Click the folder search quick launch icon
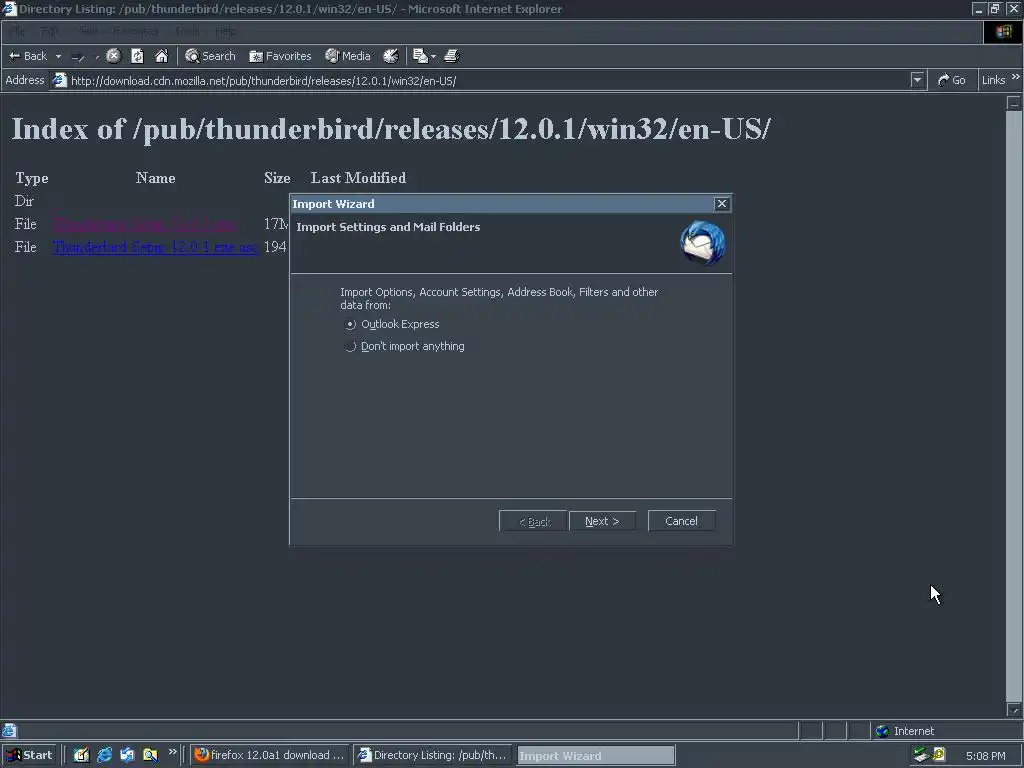This screenshot has width=1024, height=768. point(150,755)
